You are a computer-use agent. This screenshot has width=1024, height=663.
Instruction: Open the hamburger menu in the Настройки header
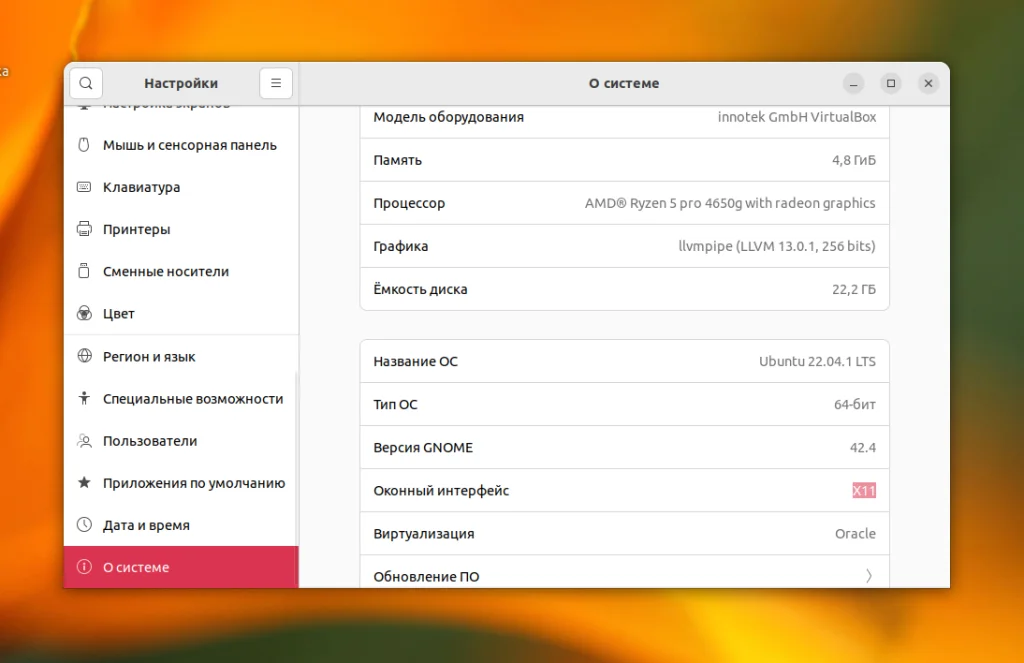click(x=276, y=83)
